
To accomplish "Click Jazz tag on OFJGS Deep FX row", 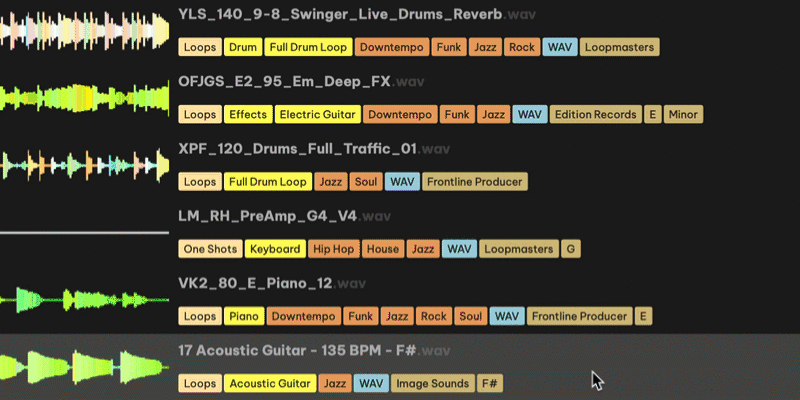I will [494, 114].
